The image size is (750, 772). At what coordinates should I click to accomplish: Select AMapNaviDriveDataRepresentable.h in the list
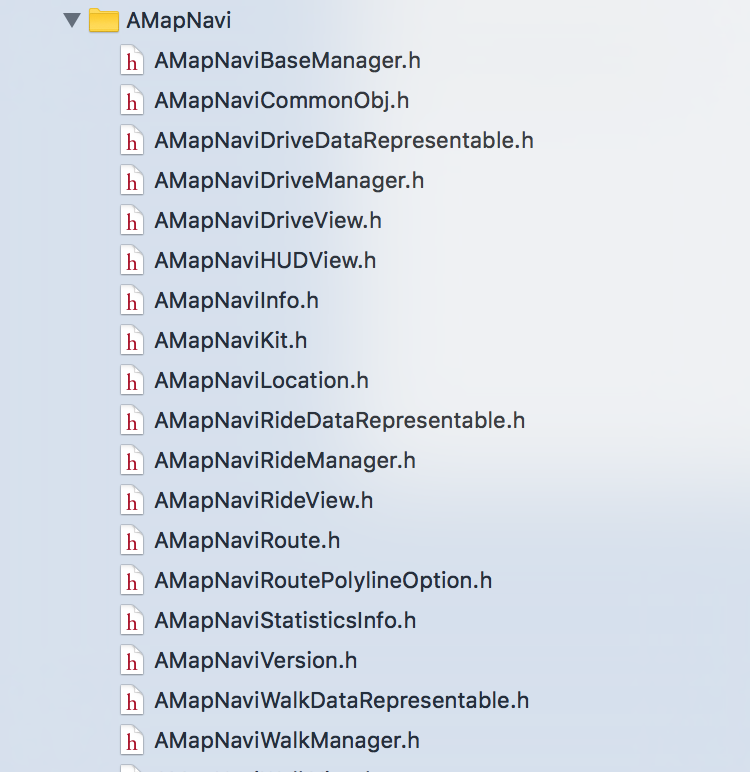click(x=344, y=140)
